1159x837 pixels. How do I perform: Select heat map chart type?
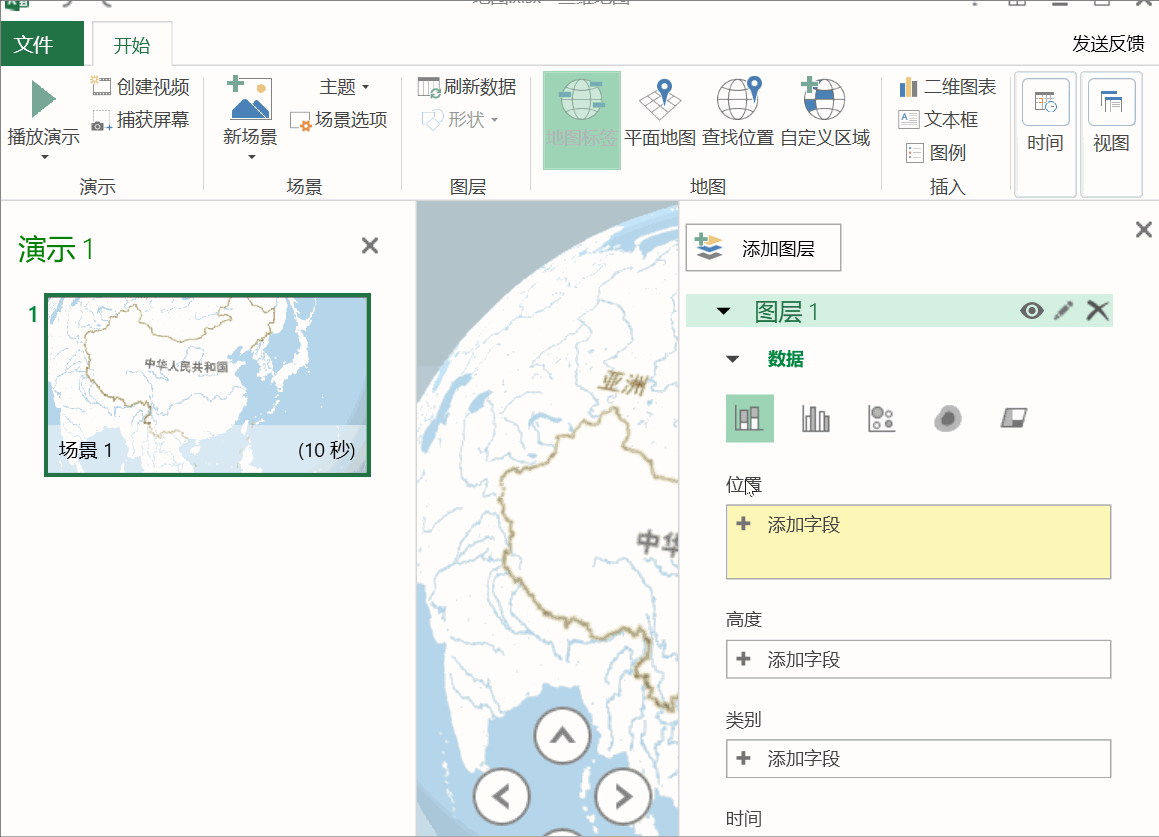click(x=948, y=418)
